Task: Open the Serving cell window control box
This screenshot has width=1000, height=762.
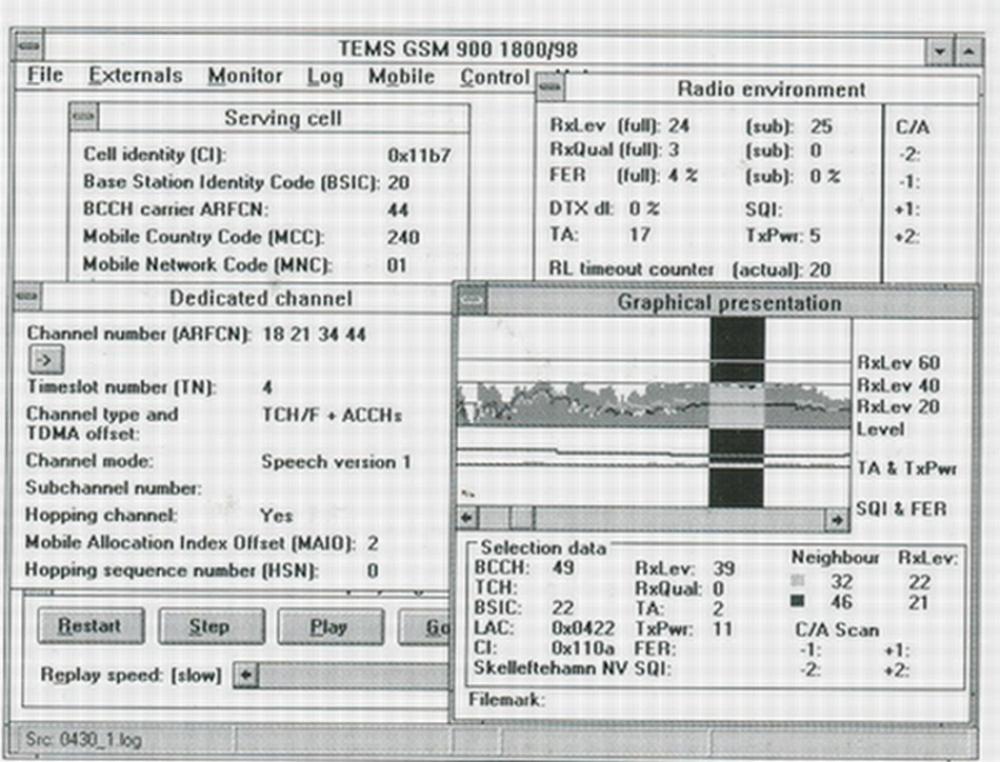Action: click(84, 117)
